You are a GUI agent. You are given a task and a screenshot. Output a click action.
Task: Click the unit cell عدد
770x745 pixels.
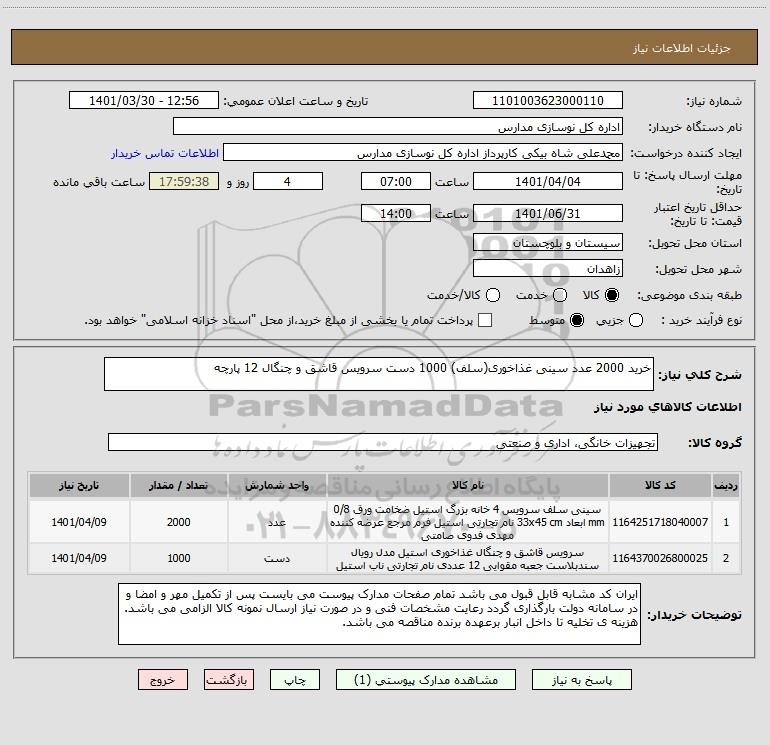(x=277, y=522)
